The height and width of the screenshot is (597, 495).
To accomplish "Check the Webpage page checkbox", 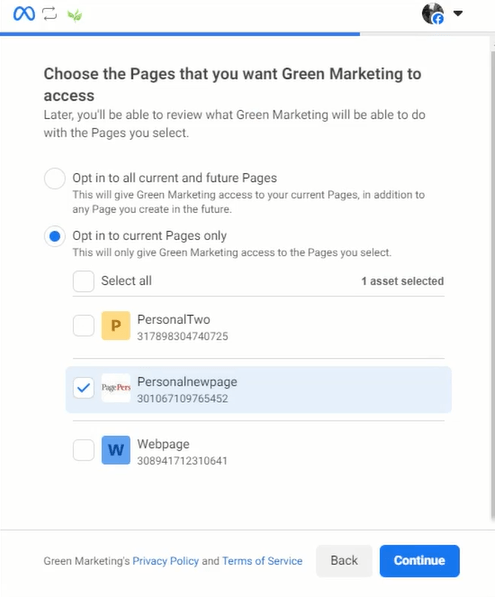I will pyautogui.click(x=83, y=450).
